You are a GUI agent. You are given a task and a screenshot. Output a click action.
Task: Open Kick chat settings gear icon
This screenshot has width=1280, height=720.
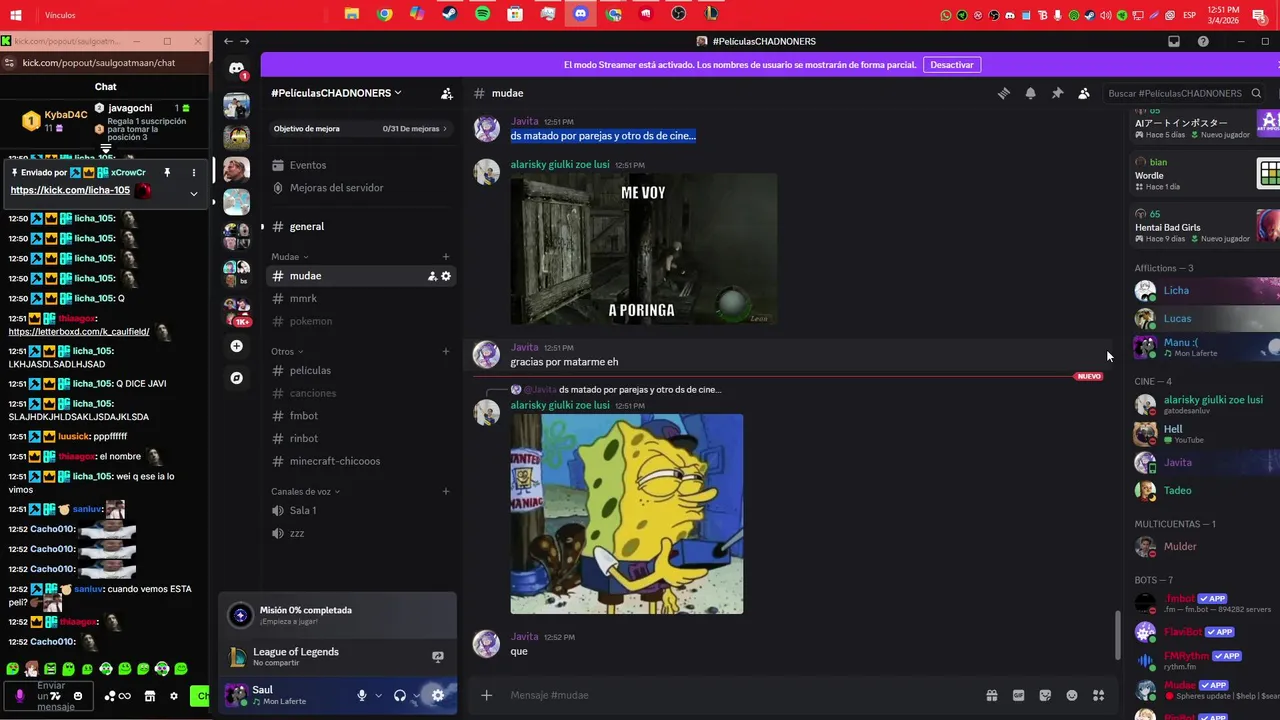coord(174,696)
